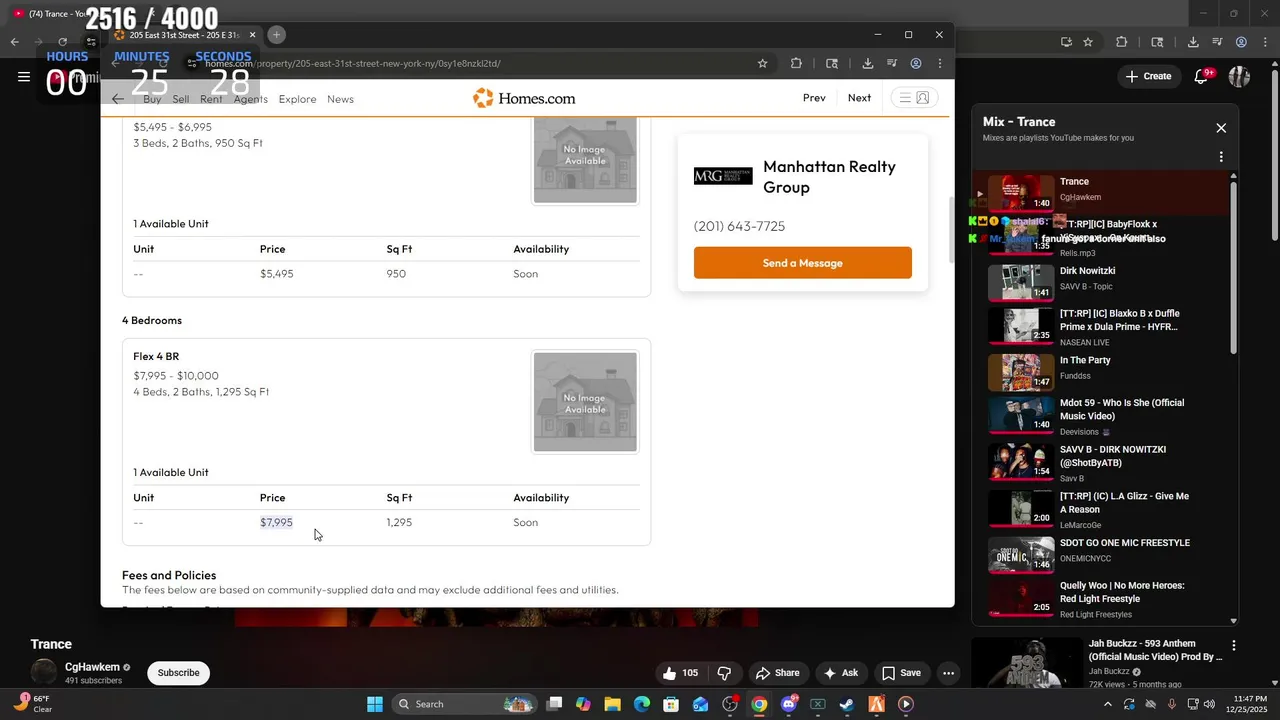The height and width of the screenshot is (720, 1280).
Task: Open File Explorer from the taskbar
Action: pos(612,704)
